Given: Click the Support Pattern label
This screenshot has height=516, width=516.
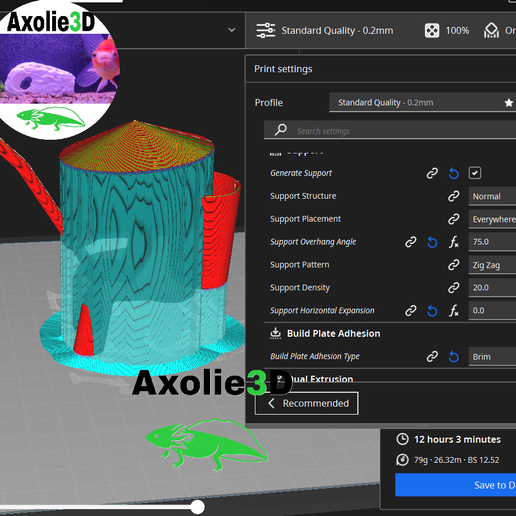Looking at the screenshot, I should (x=299, y=265).
